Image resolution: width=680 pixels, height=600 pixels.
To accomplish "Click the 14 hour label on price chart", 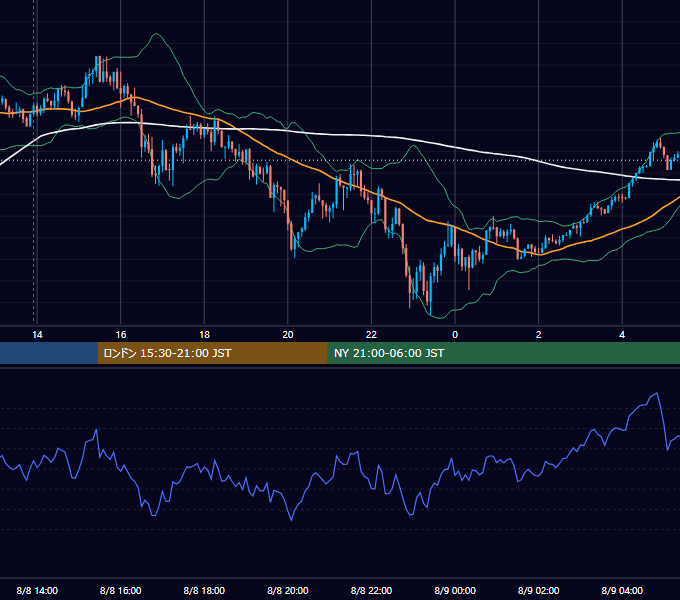I will coord(37,335).
